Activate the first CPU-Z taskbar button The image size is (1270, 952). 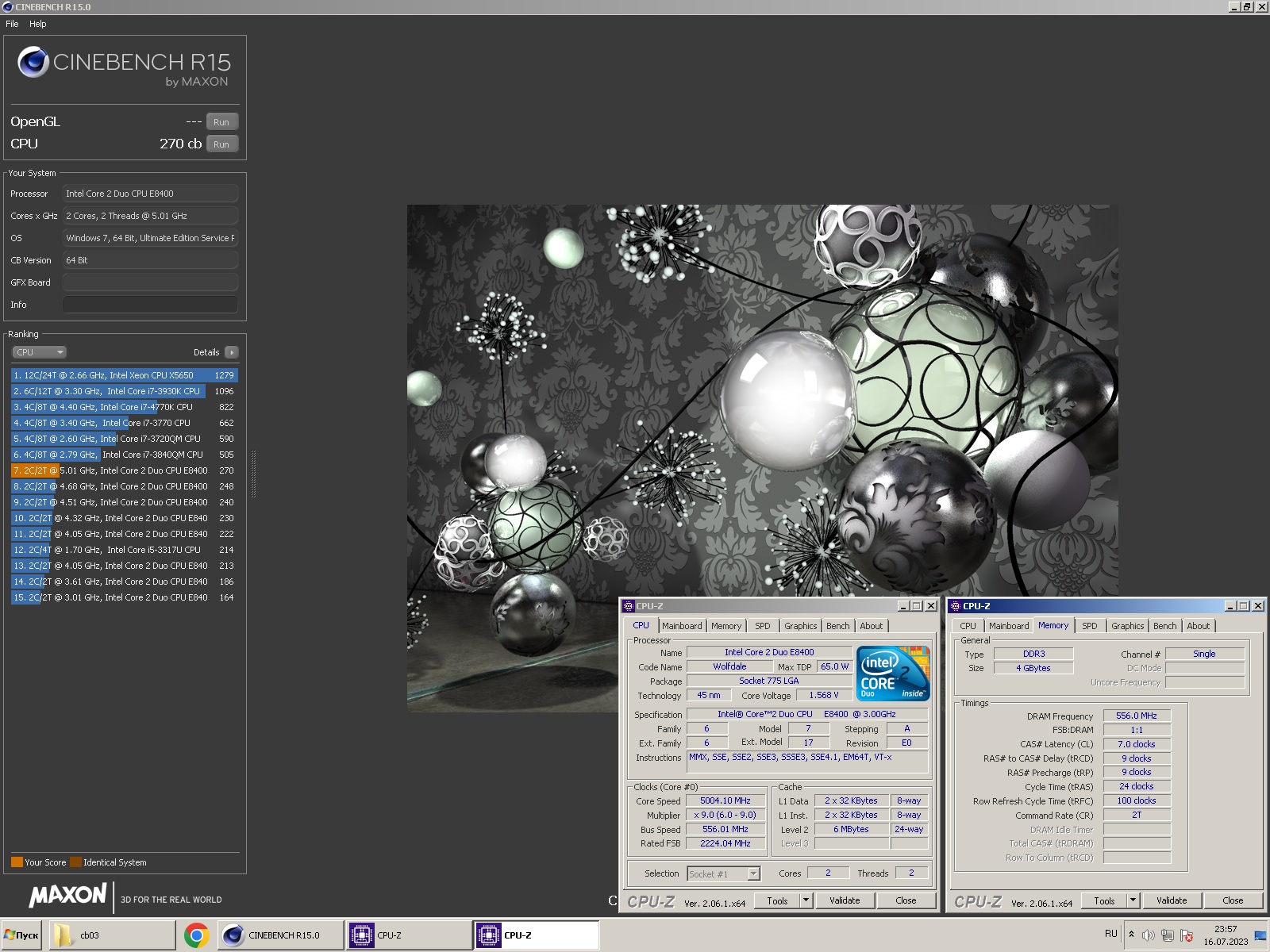[x=409, y=935]
